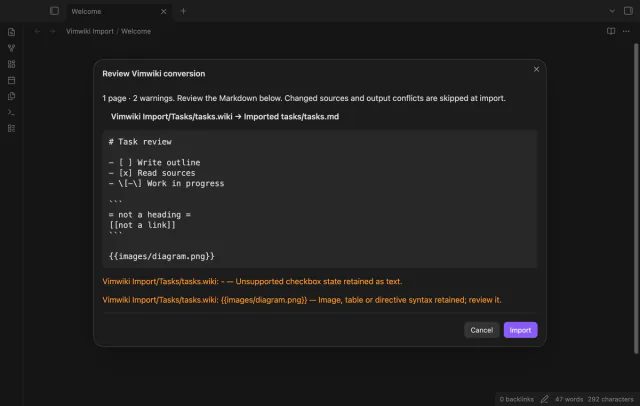Viewport: 640px width, 406px height.
Task: Open the Vimwiki Import breadcrumb folder
Action: coord(90,31)
